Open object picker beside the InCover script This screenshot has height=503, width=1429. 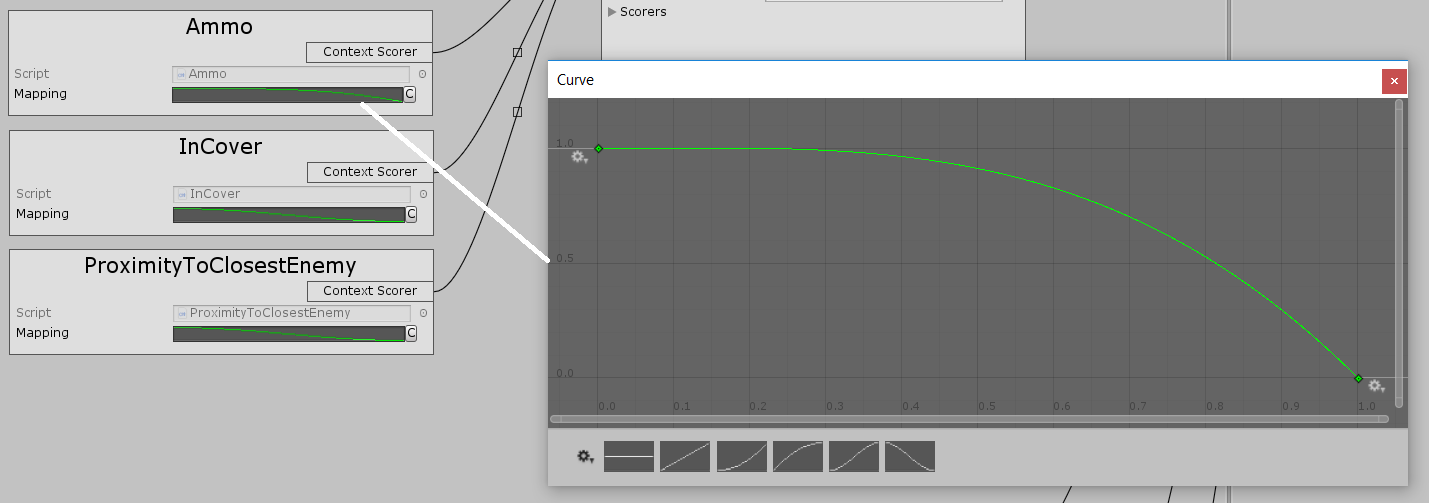pyautogui.click(x=423, y=194)
